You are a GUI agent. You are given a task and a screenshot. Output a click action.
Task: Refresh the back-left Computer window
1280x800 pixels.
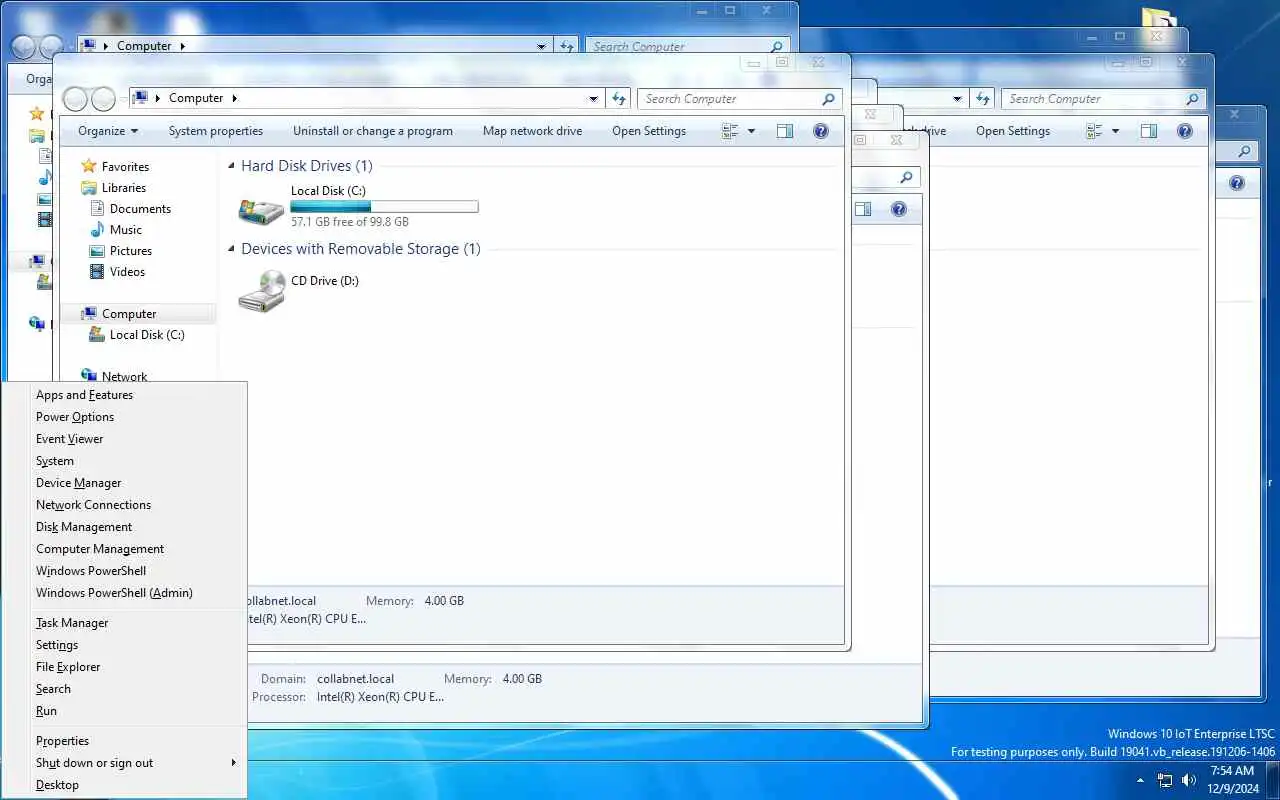567,46
